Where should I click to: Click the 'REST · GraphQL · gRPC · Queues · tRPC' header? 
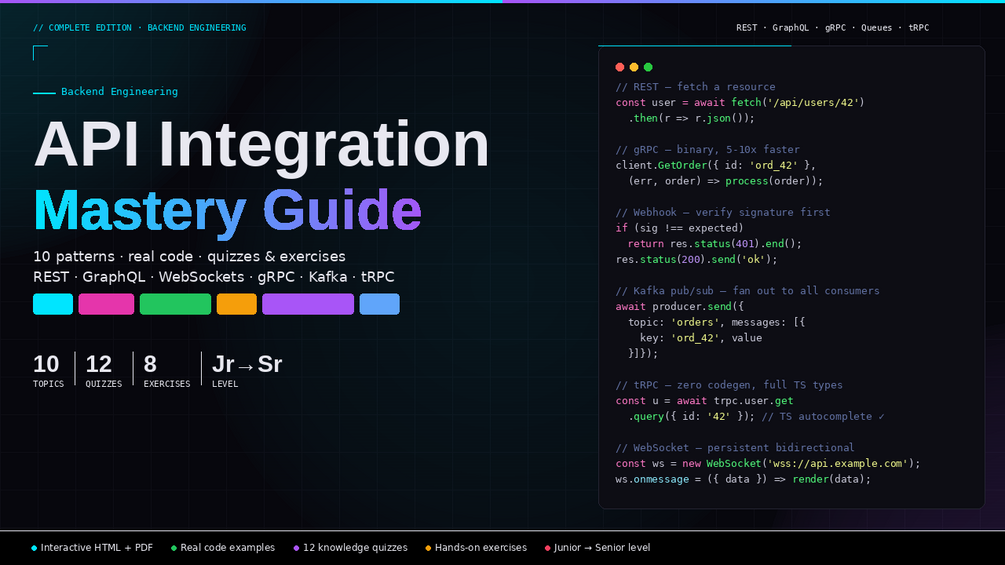[833, 28]
